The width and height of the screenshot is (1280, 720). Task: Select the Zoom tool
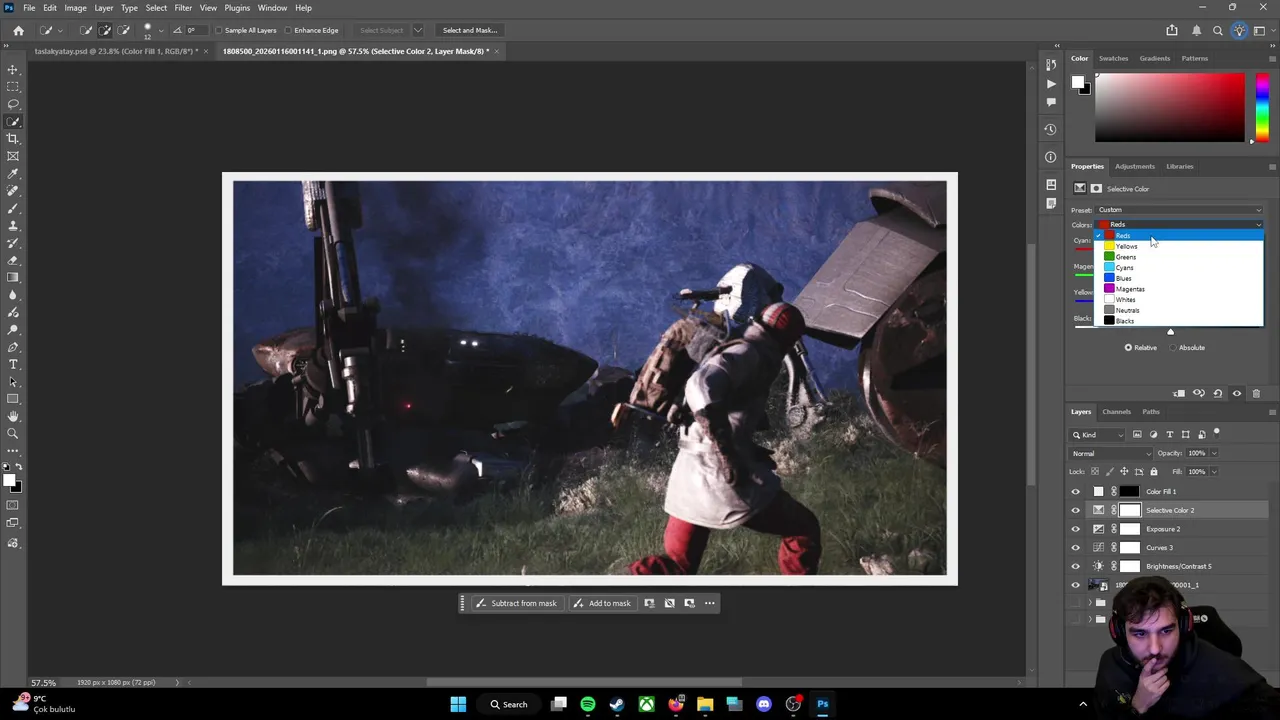tap(13, 433)
